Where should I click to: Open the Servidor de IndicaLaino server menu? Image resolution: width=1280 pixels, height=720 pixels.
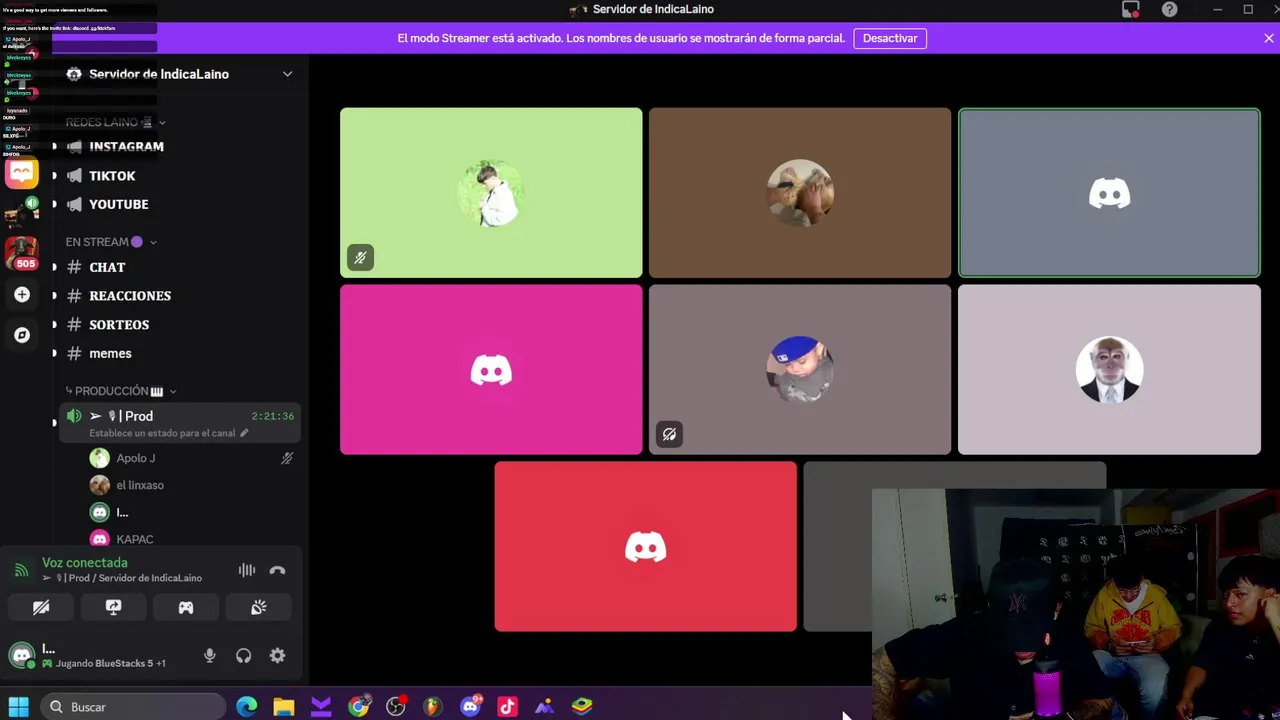coord(180,74)
